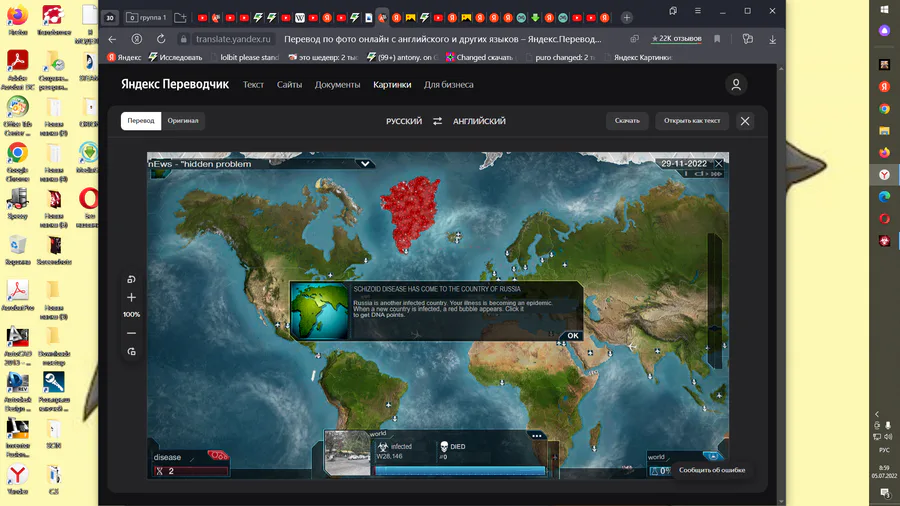Click the globe thumbnail in game popup
Image resolution: width=900 pixels, height=506 pixels.
pos(320,311)
